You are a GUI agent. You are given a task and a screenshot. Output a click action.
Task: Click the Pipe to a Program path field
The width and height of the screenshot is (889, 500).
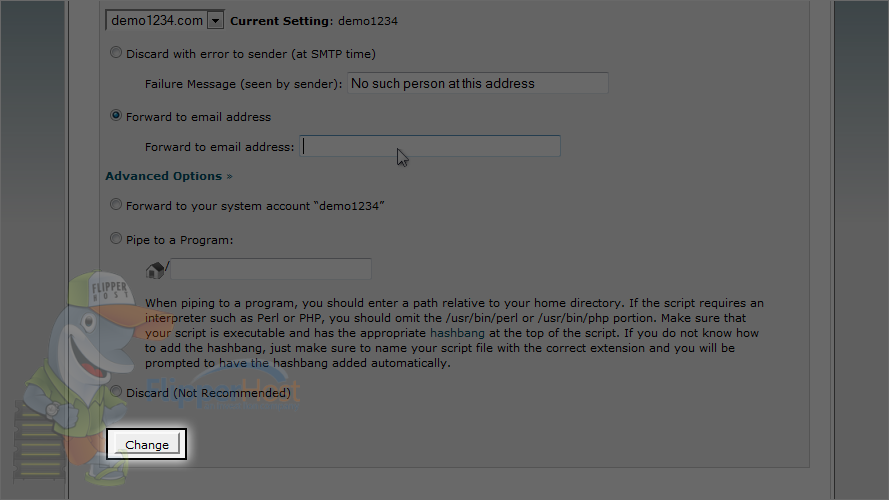271,269
